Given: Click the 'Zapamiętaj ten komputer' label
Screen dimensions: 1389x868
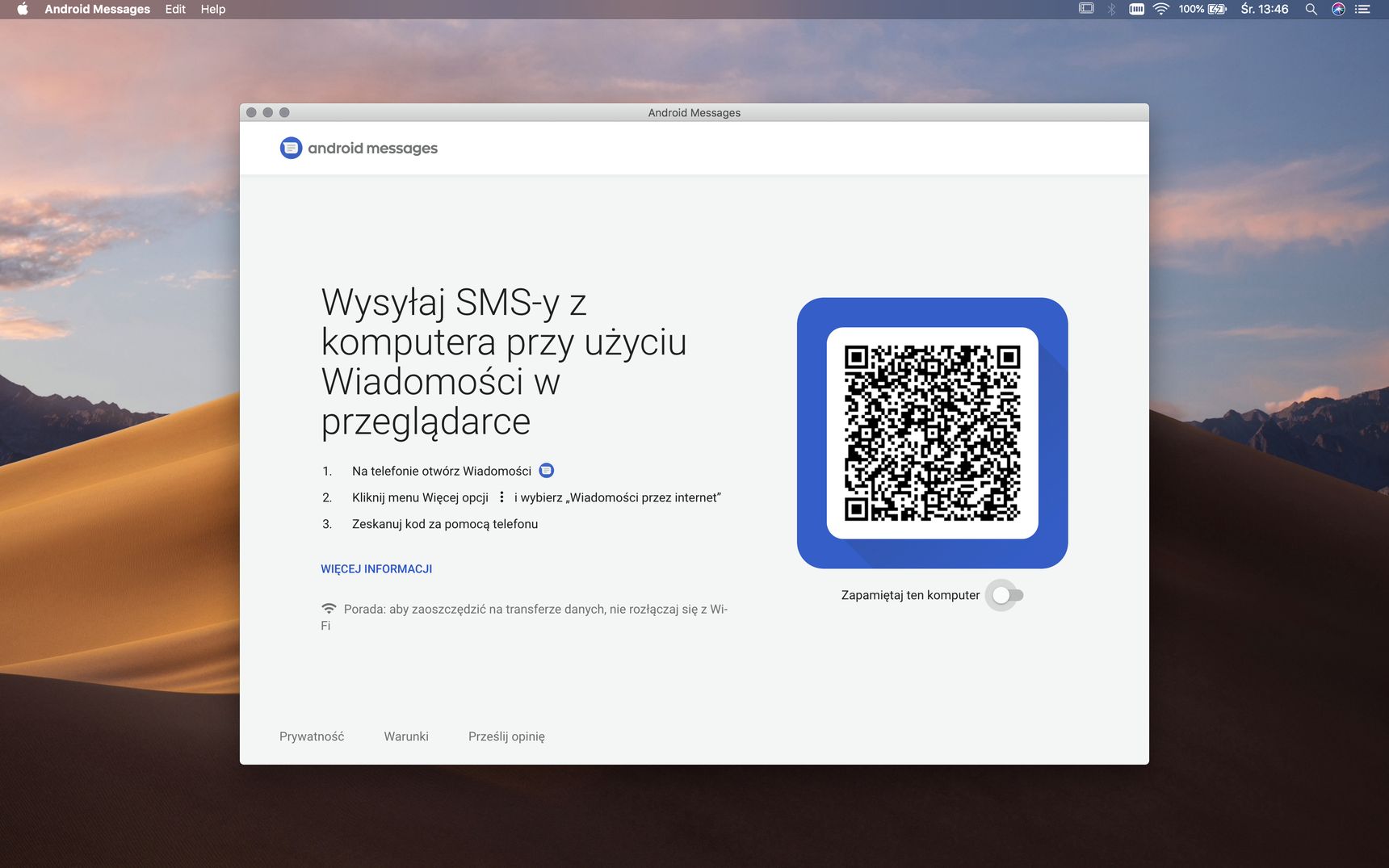Looking at the screenshot, I should [910, 595].
